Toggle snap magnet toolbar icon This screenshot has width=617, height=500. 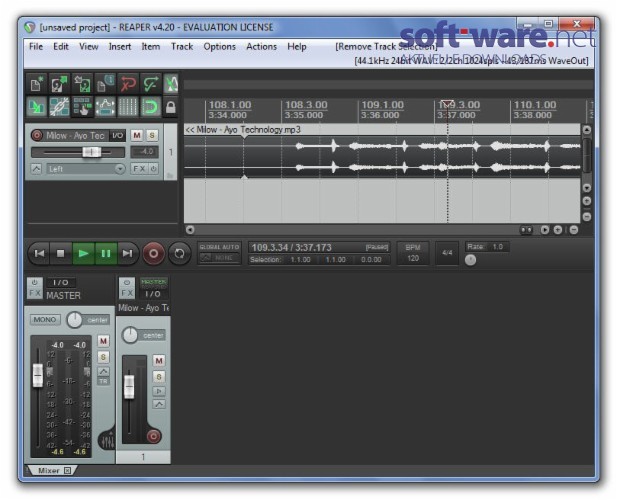coord(151,107)
